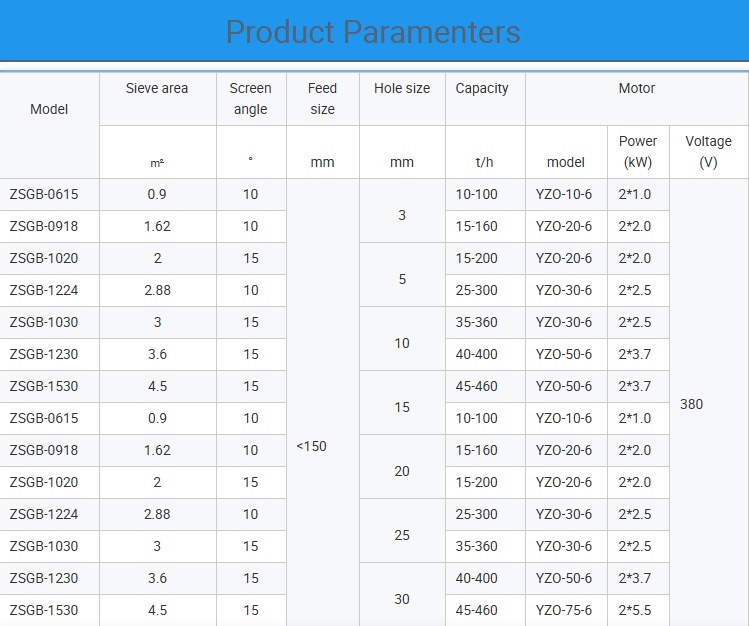
Task: Select the Hole size column header
Action: pos(402,88)
